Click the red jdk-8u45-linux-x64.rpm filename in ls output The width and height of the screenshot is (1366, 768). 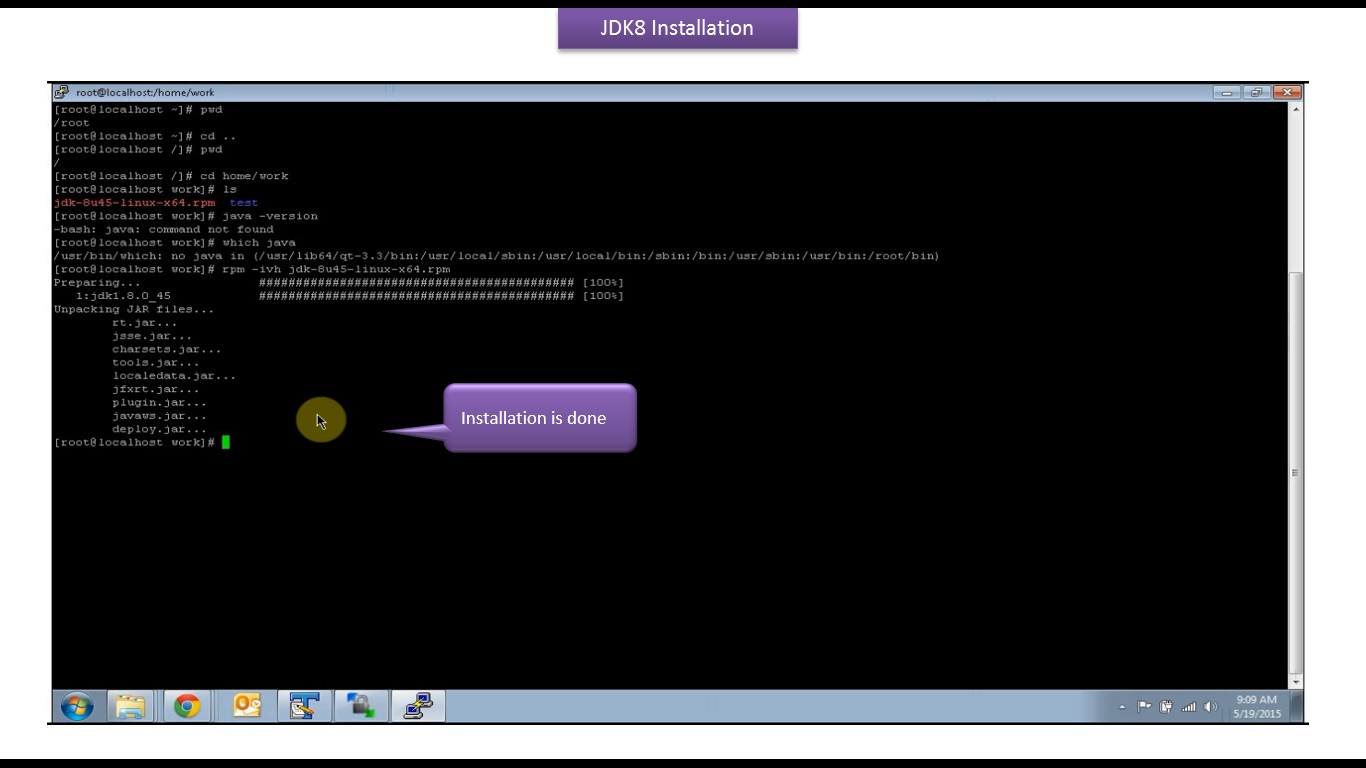pyautogui.click(x=134, y=203)
